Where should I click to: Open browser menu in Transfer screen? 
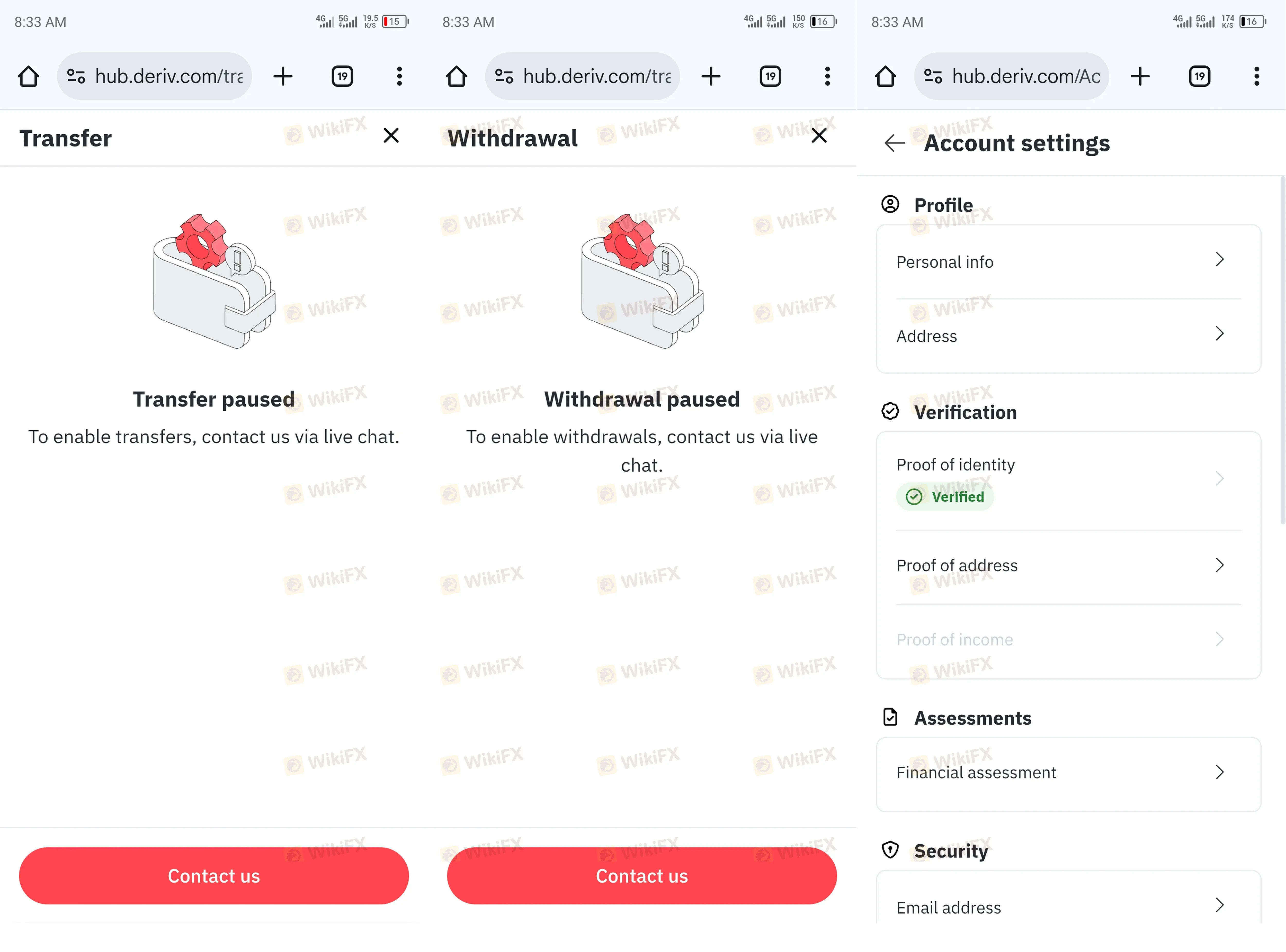399,76
